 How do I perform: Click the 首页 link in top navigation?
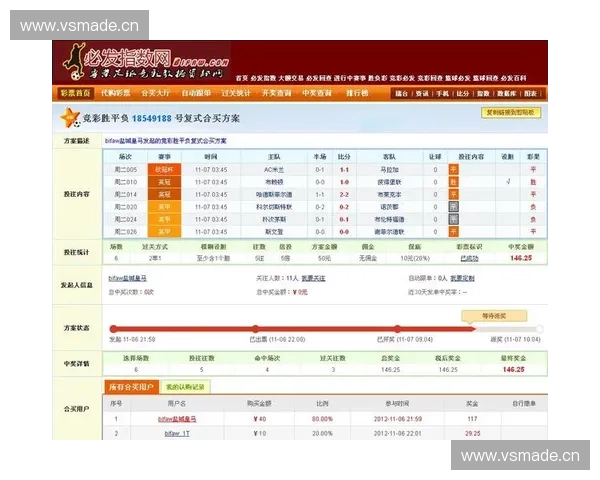[x=241, y=78]
